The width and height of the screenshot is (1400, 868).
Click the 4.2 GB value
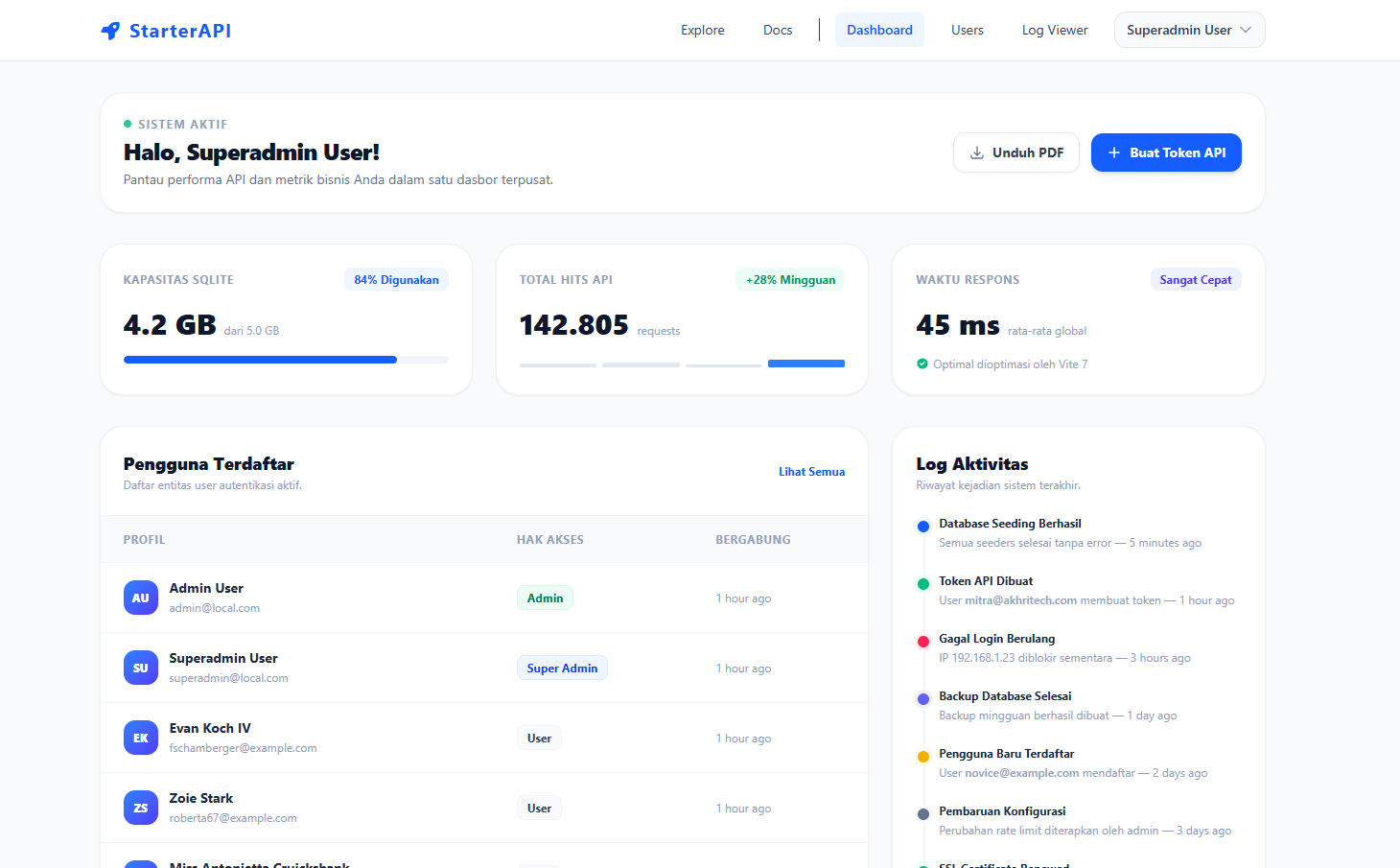pyautogui.click(x=170, y=325)
